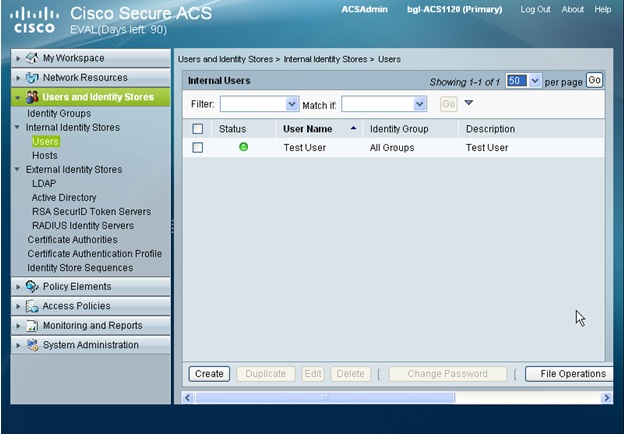The image size is (624, 434).
Task: Collapse External Identity Stores tree node
Action: (x=17, y=169)
